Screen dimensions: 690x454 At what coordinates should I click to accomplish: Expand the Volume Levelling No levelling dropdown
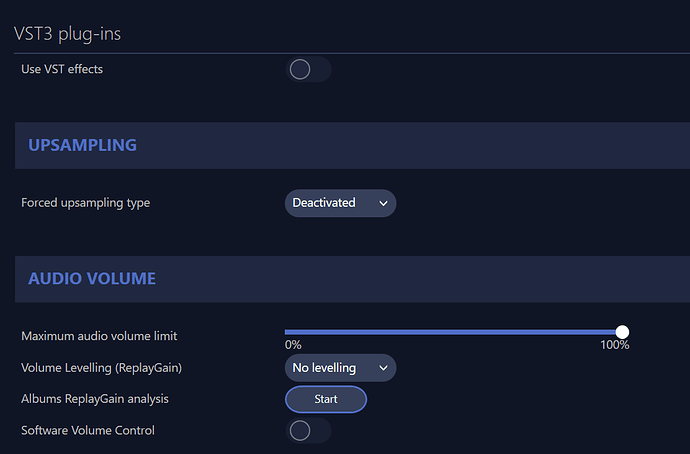[x=339, y=368]
